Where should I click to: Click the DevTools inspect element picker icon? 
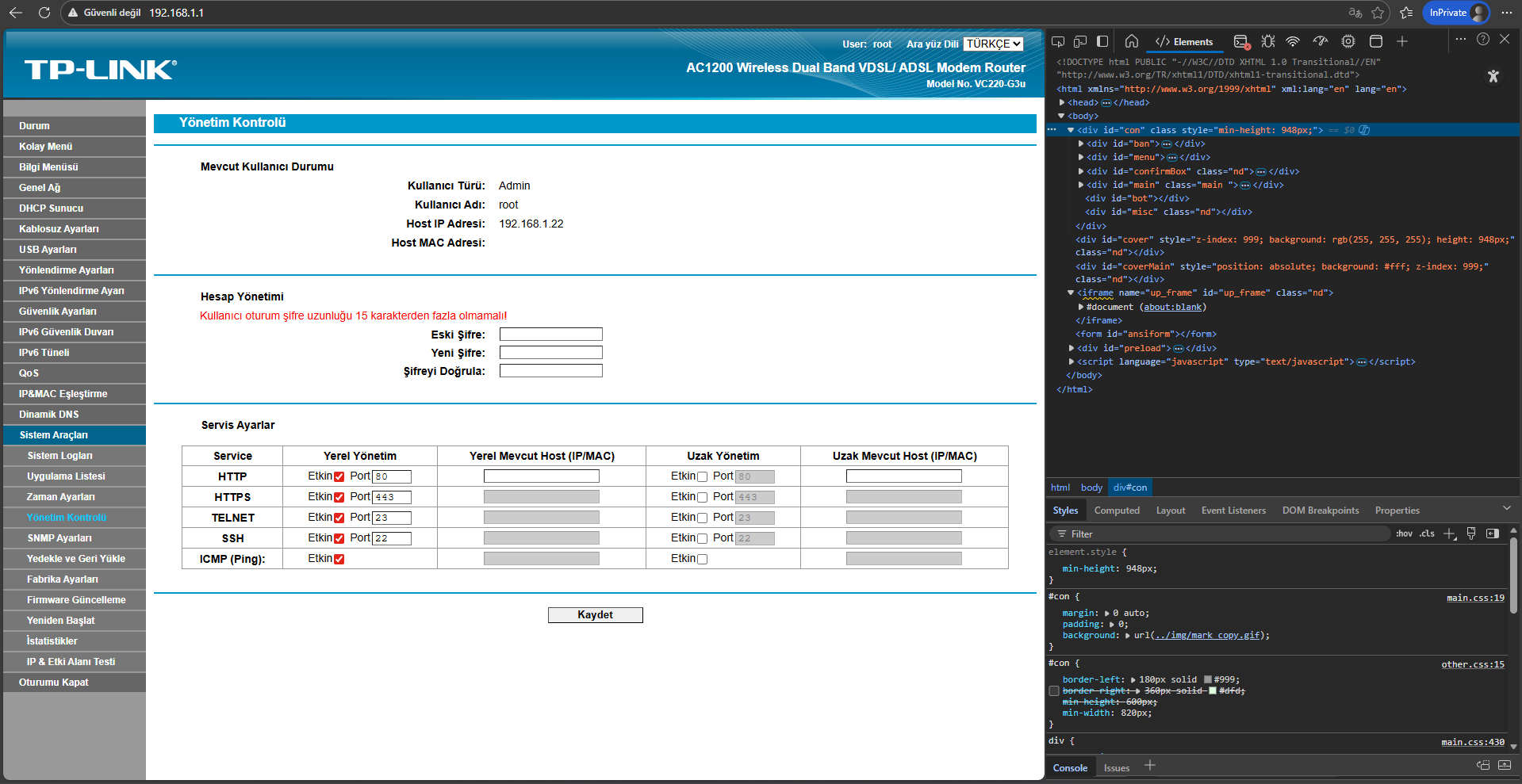pyautogui.click(x=1058, y=42)
